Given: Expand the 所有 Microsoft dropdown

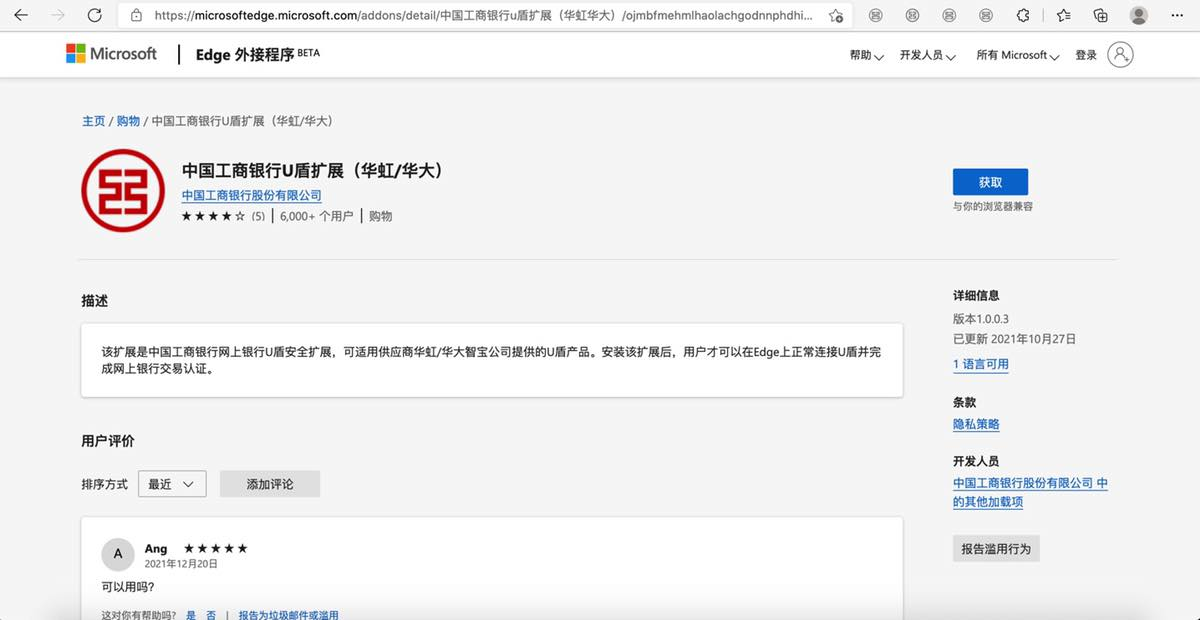Looking at the screenshot, I should click(x=1018, y=56).
